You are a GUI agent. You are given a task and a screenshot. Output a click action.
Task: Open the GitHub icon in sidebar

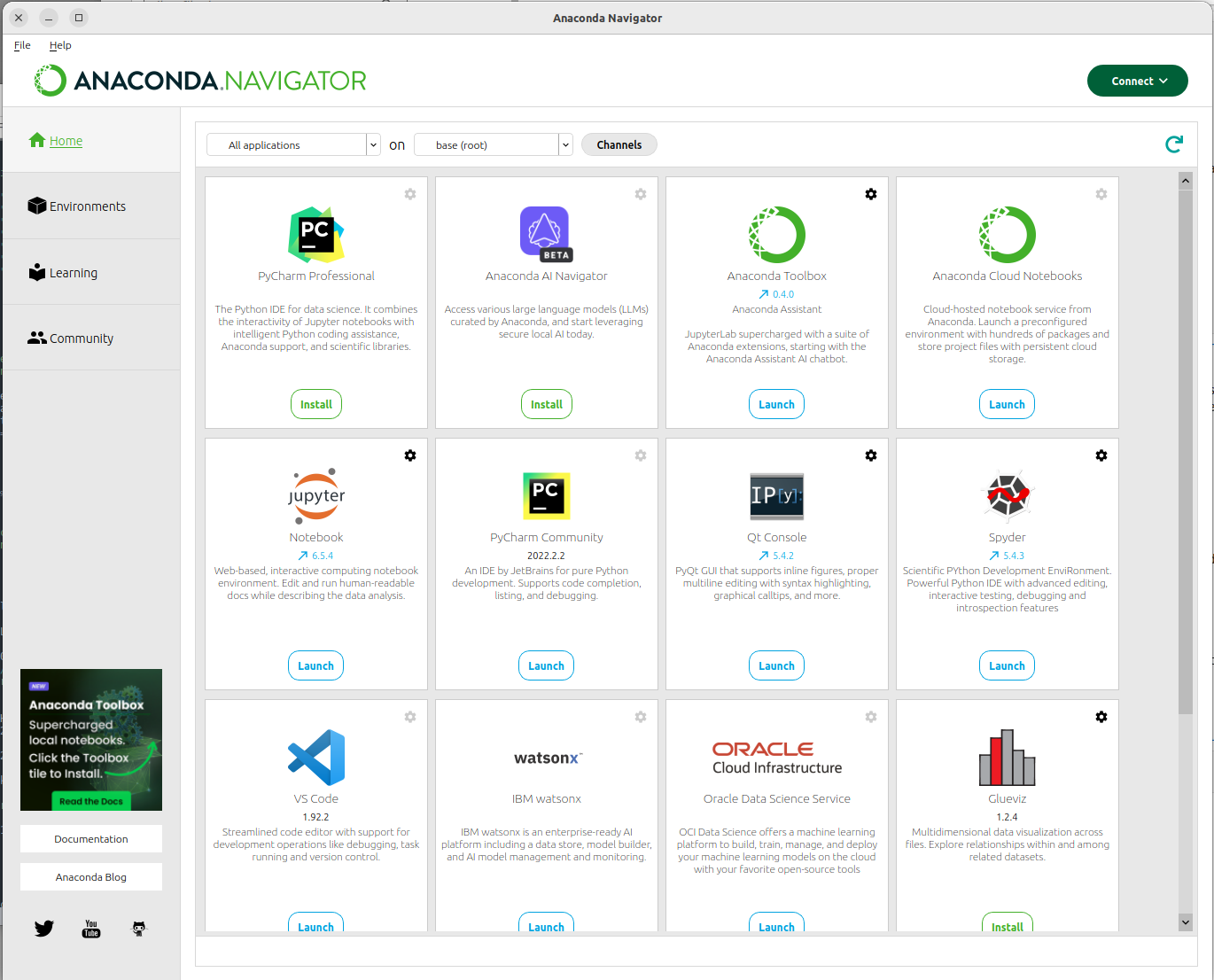click(x=139, y=929)
